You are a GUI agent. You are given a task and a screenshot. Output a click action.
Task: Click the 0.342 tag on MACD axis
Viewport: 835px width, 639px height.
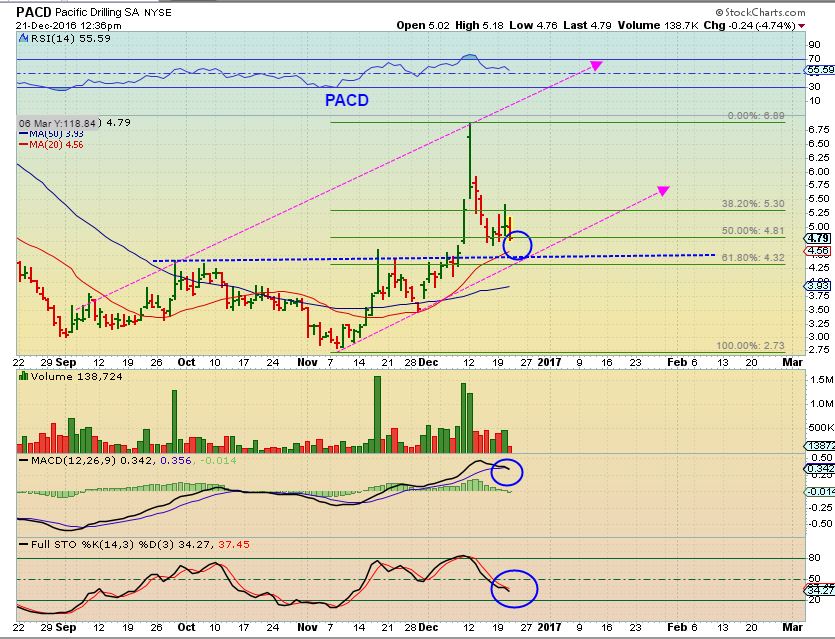coord(820,469)
